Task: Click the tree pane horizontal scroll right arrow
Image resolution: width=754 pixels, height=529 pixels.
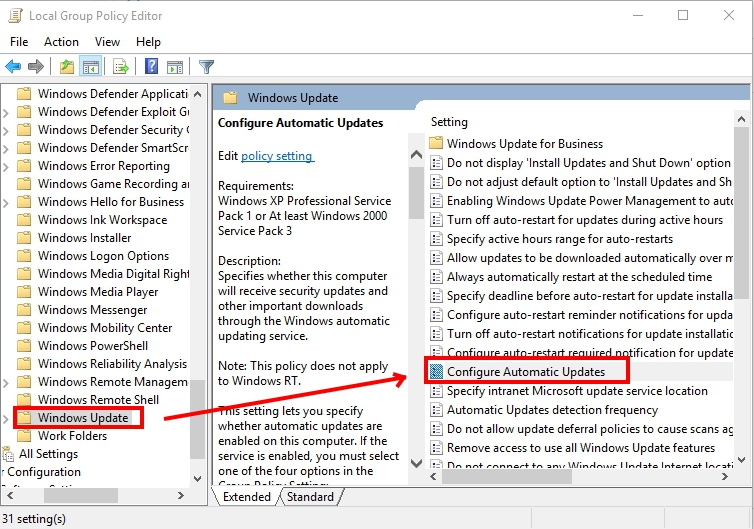Action: 181,495
